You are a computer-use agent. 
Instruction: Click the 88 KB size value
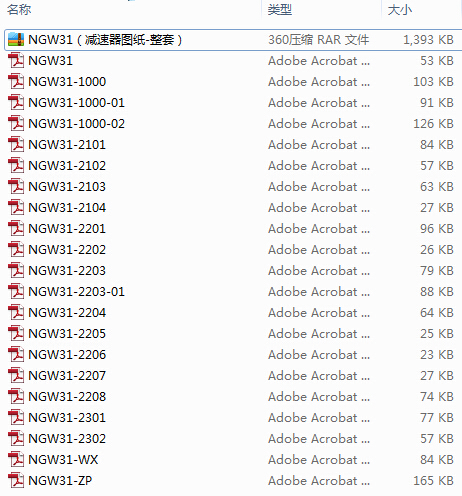437,291
